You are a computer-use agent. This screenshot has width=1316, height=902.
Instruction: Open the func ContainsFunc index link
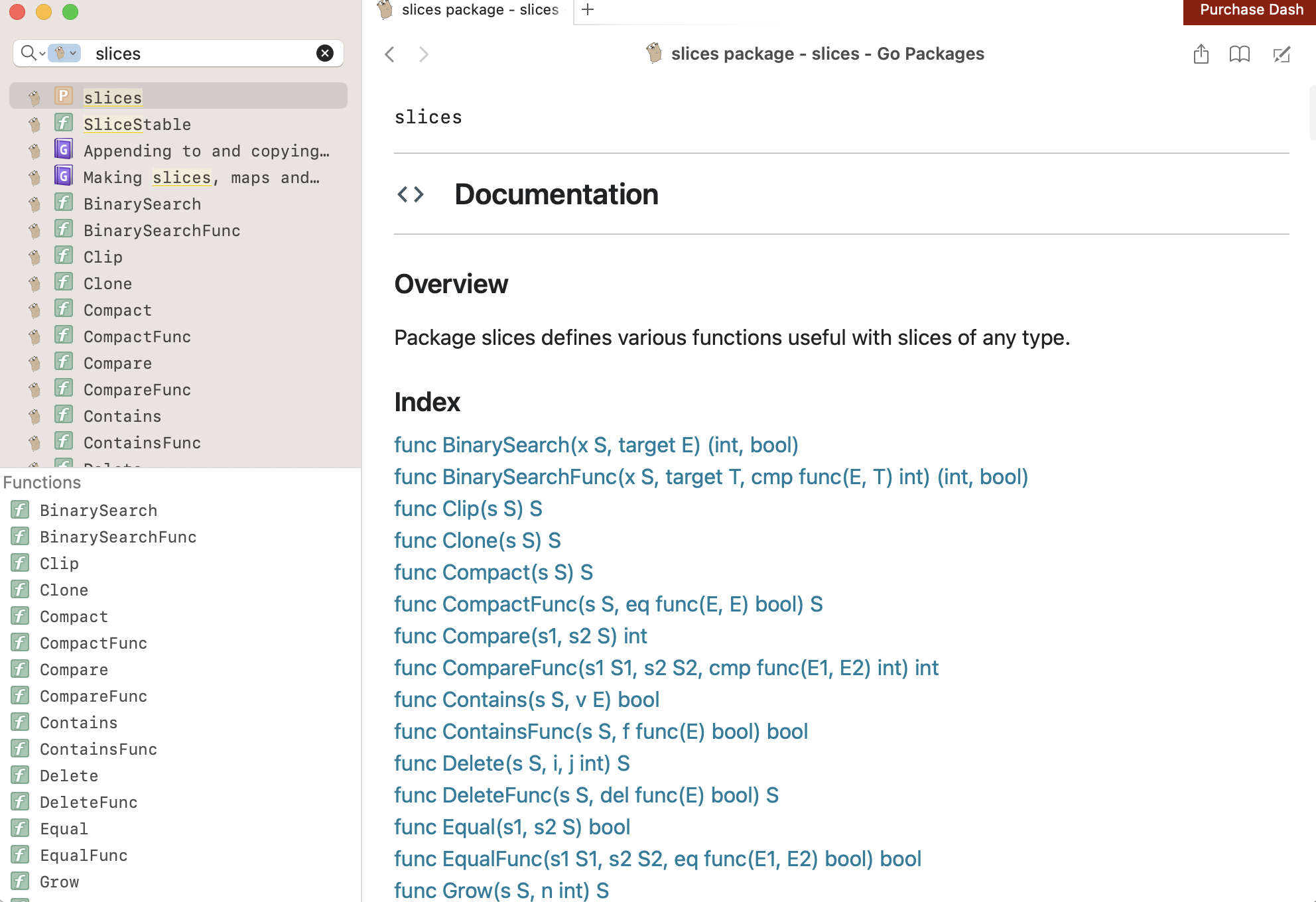pyautogui.click(x=600, y=732)
